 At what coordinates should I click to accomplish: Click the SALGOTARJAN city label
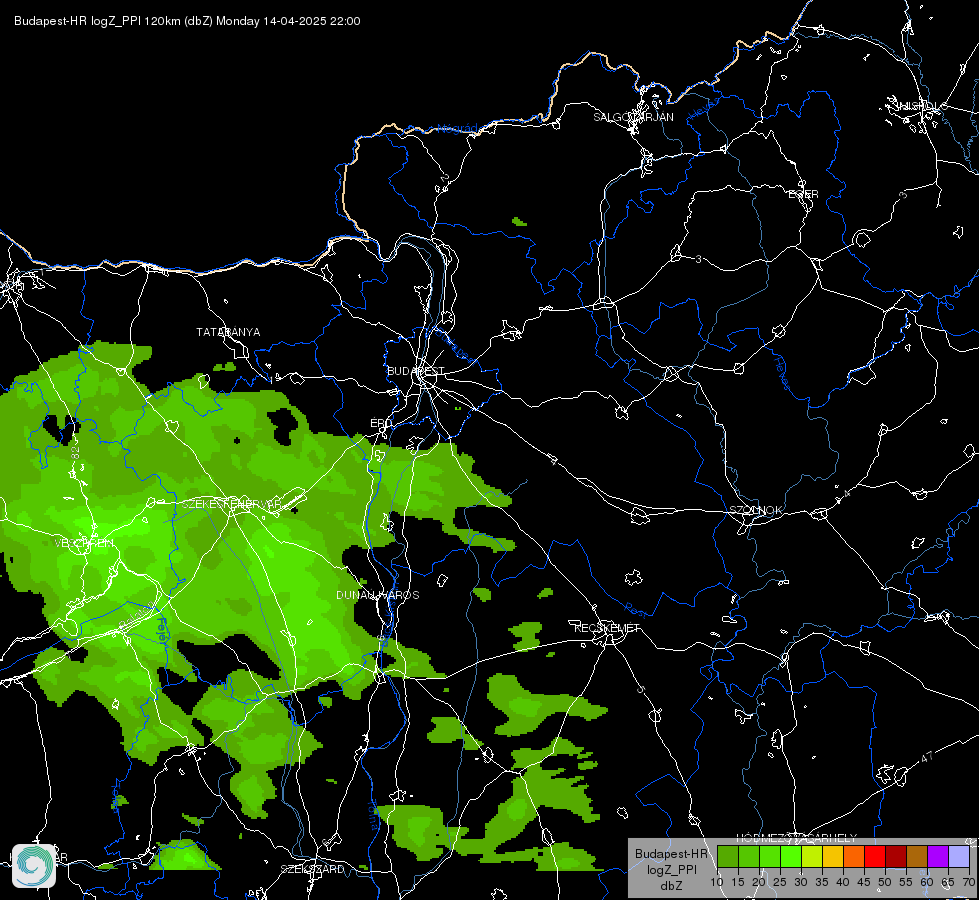pyautogui.click(x=633, y=117)
